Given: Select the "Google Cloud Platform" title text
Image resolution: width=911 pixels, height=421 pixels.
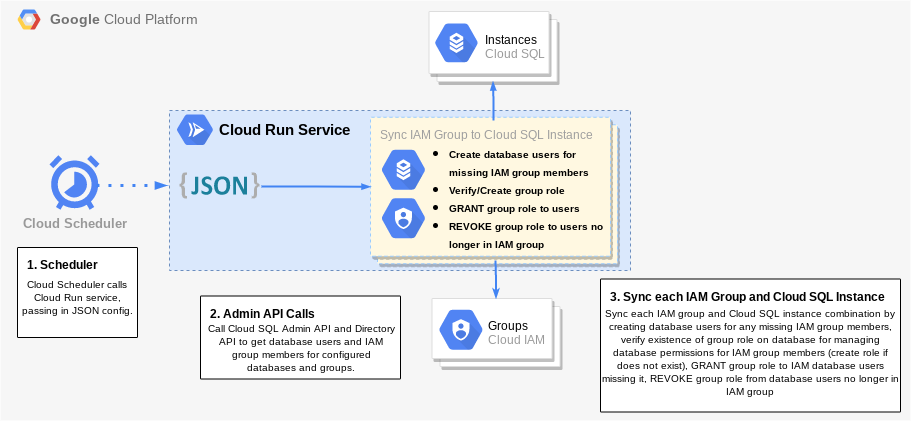Looking at the screenshot, I should click(x=124, y=20).
